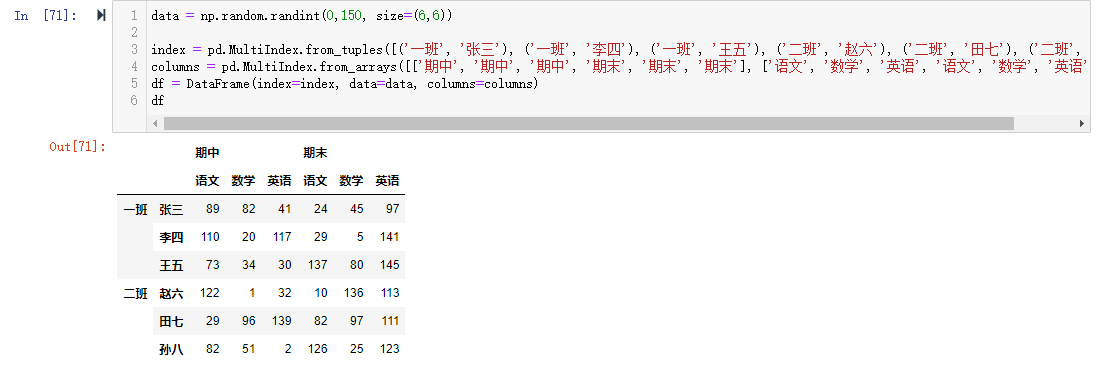Click the 孙八 row label
1106x370 pixels.
click(171, 349)
